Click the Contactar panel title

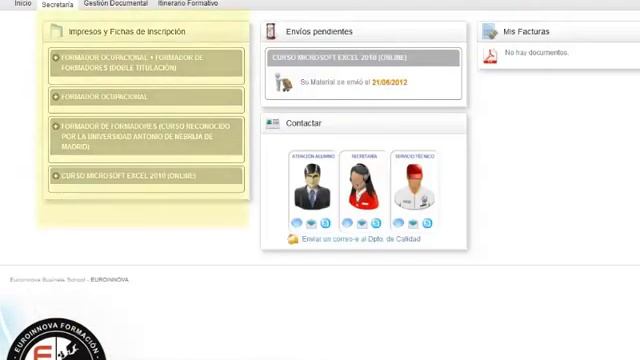pyautogui.click(x=304, y=123)
